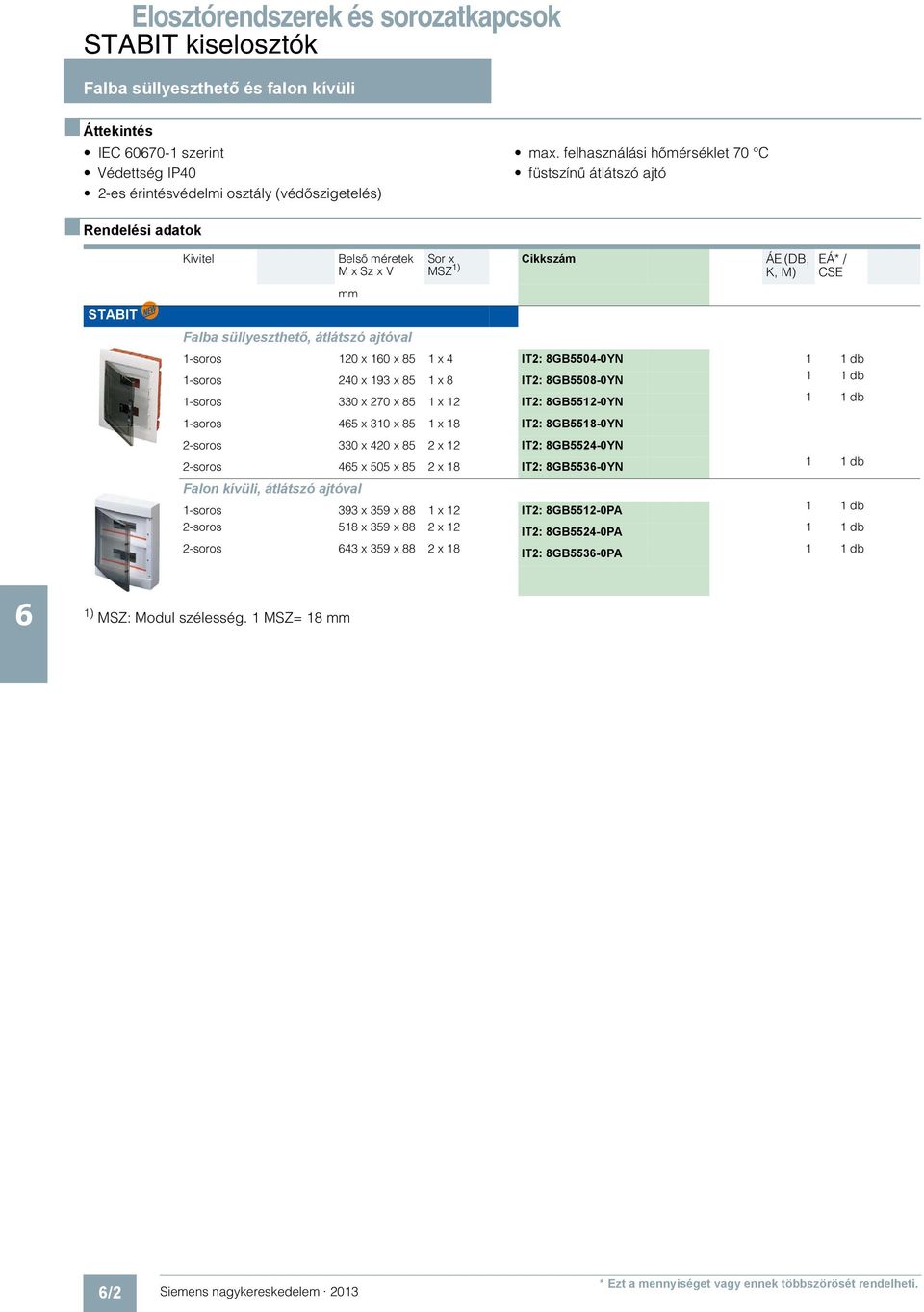This screenshot has height=1312, width=924.
Task: Click the 2-es érintésvédelmi osztály bullet
Action: coord(240,193)
